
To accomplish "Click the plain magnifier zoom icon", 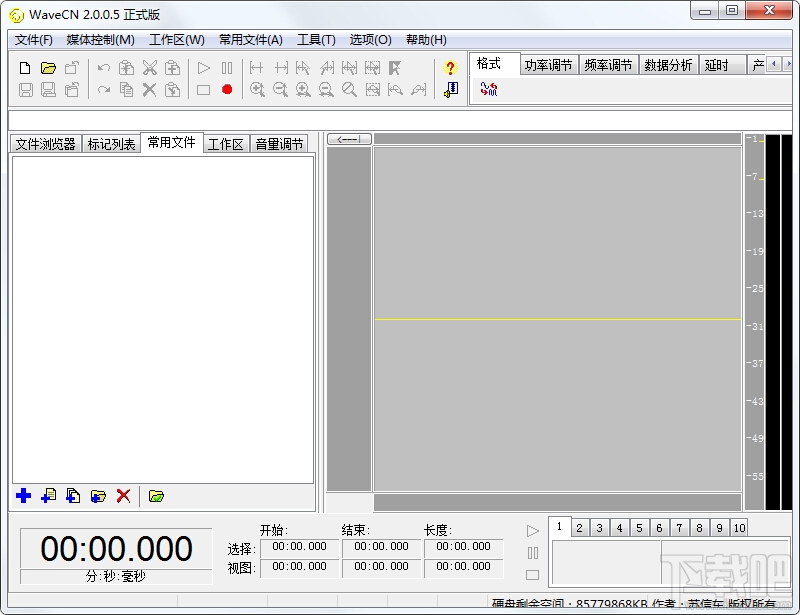I will click(349, 90).
